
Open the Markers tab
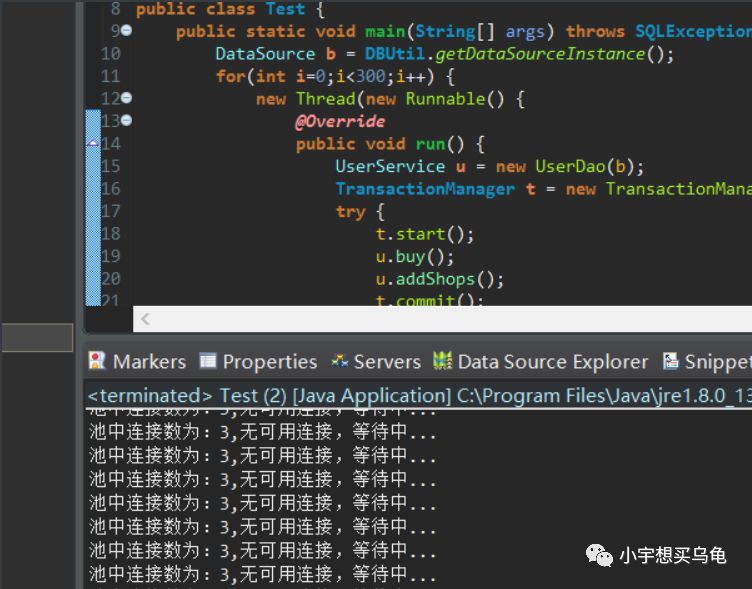coord(137,362)
